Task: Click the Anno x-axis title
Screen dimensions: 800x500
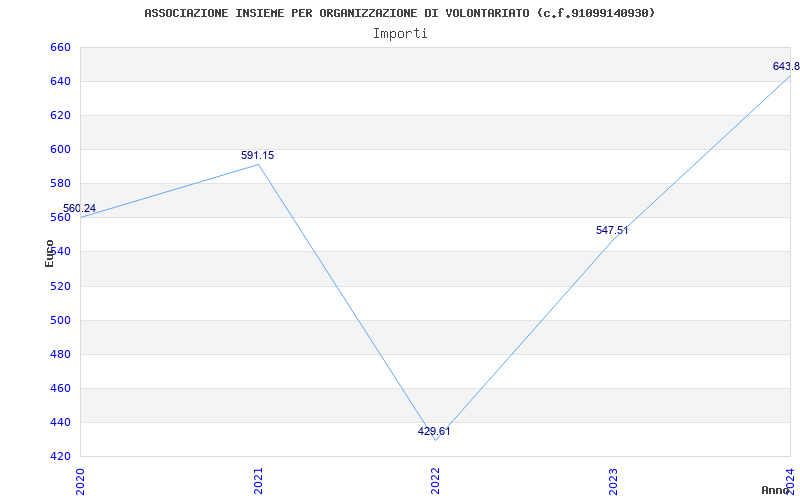Action: point(775,490)
